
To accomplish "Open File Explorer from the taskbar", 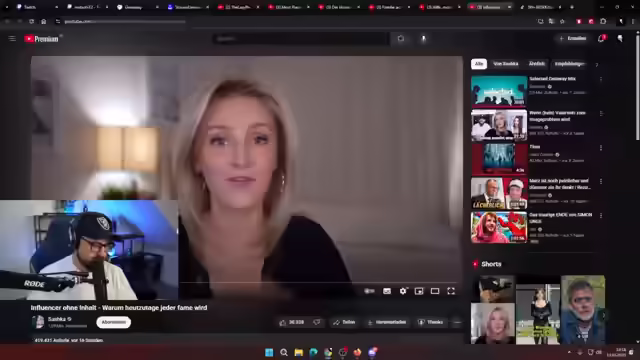I will point(299,352).
